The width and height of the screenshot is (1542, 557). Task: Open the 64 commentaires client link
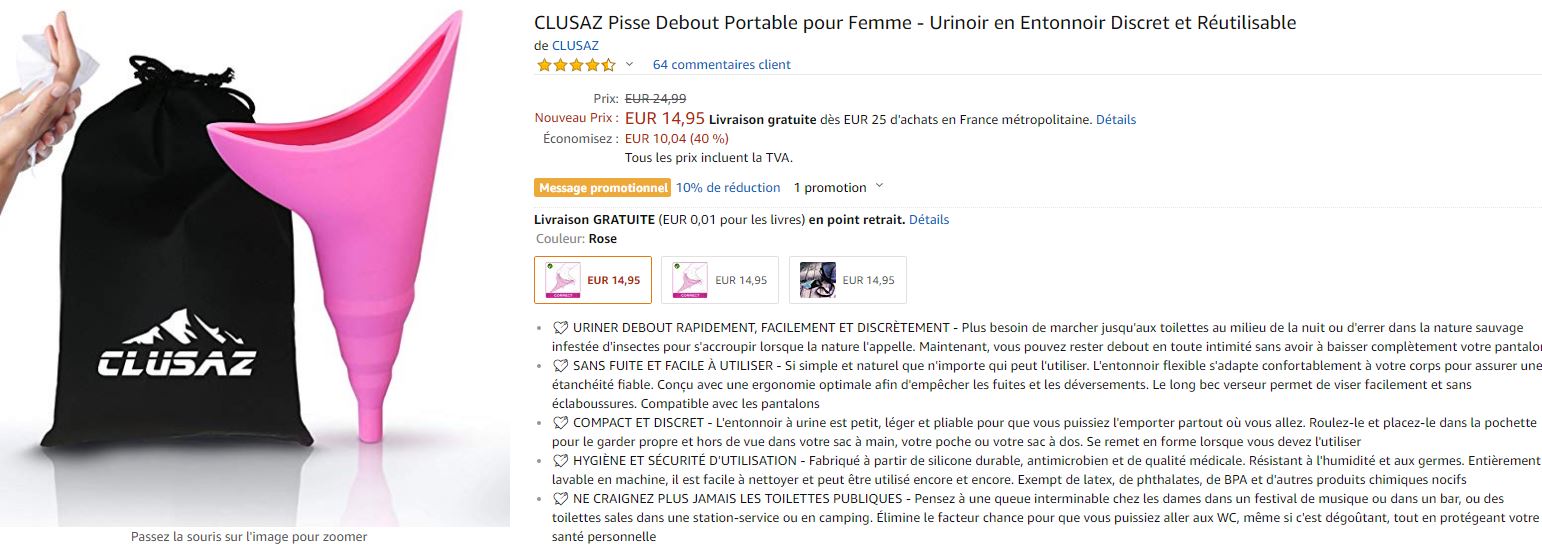721,65
